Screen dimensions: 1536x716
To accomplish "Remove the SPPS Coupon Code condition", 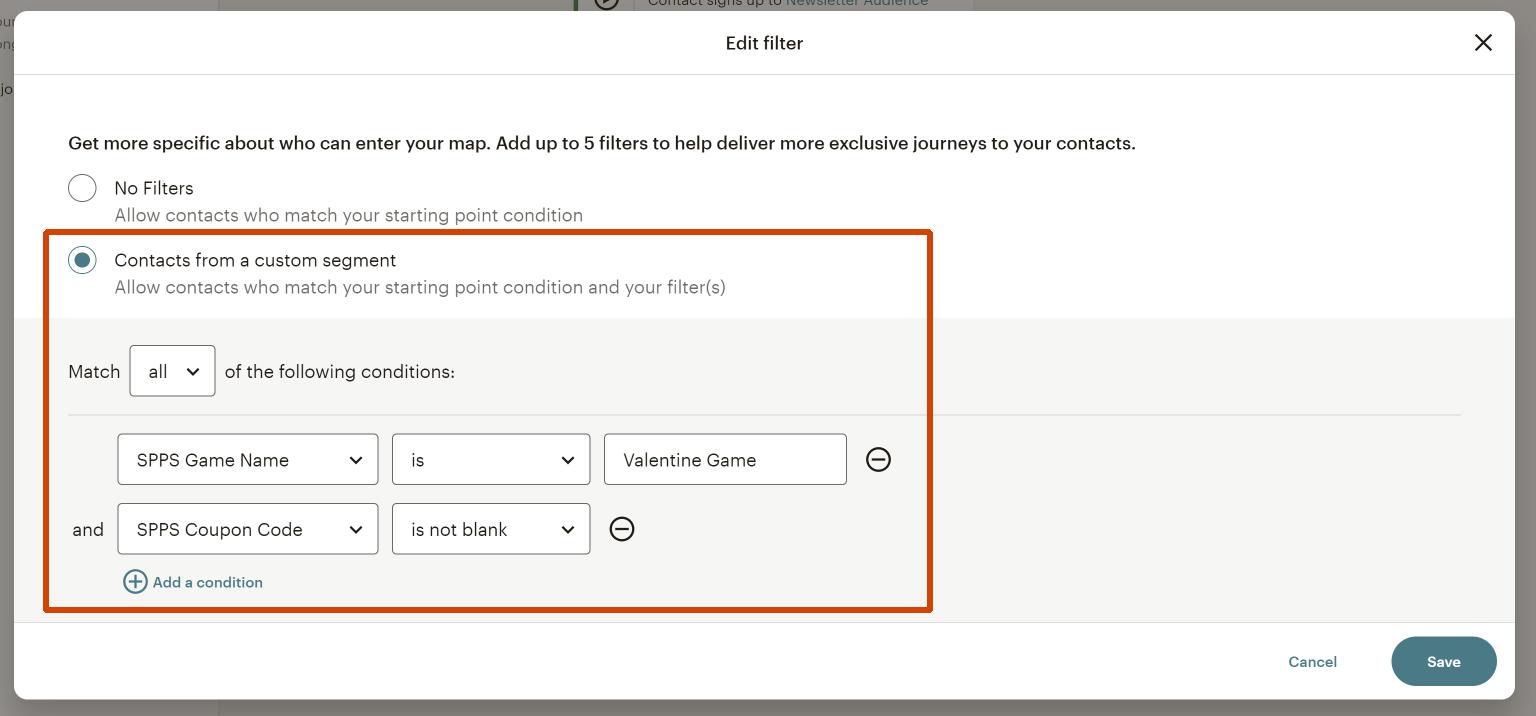I will (622, 529).
